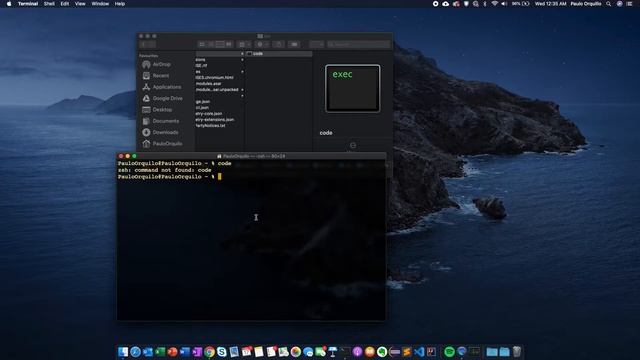The width and height of the screenshot is (640, 360).
Task: Open Skype from the Dock
Action: click(222, 352)
